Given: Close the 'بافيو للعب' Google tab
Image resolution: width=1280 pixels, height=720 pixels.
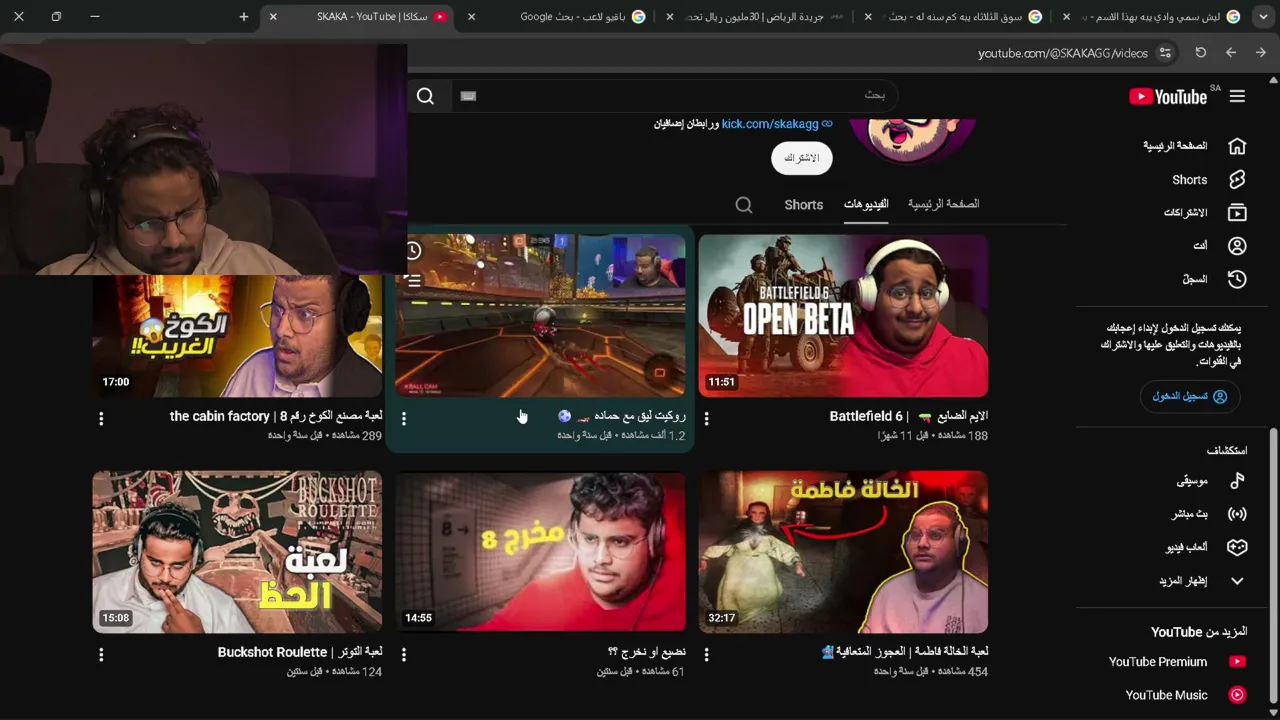Looking at the screenshot, I should pos(471,17).
